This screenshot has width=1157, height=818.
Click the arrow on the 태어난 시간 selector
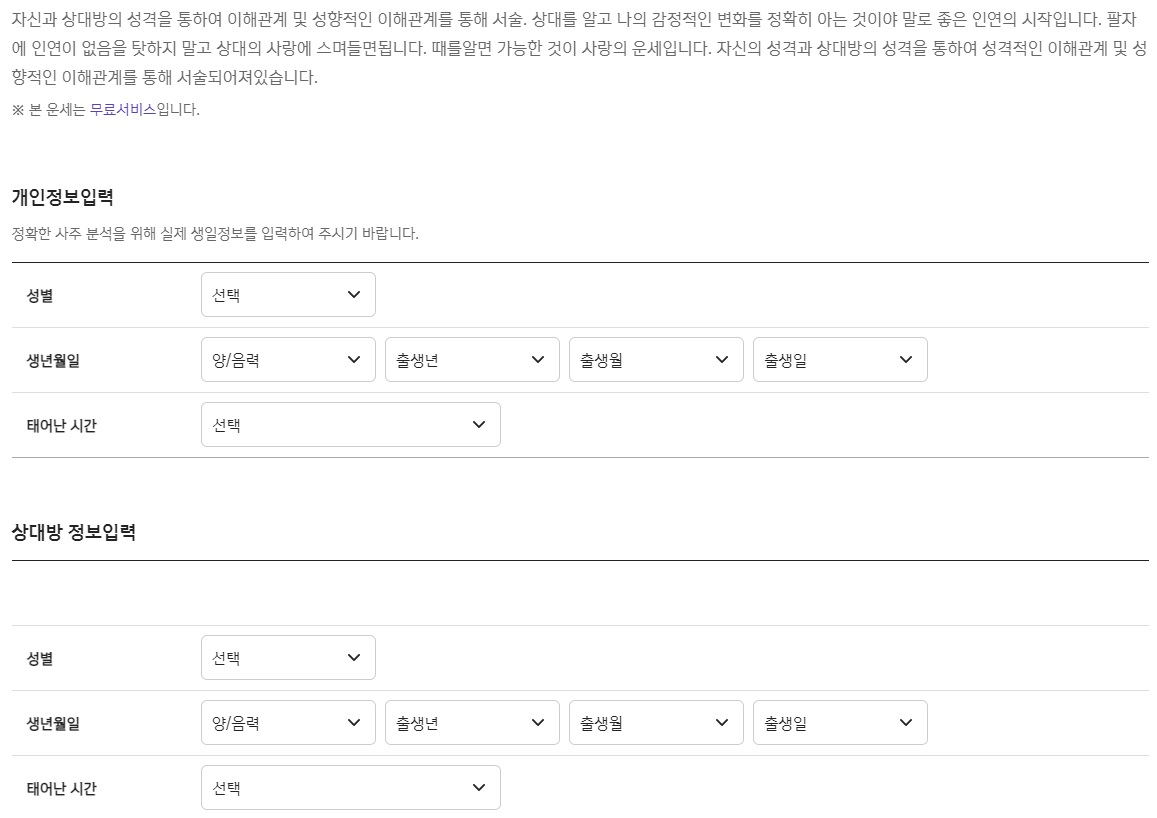[478, 424]
